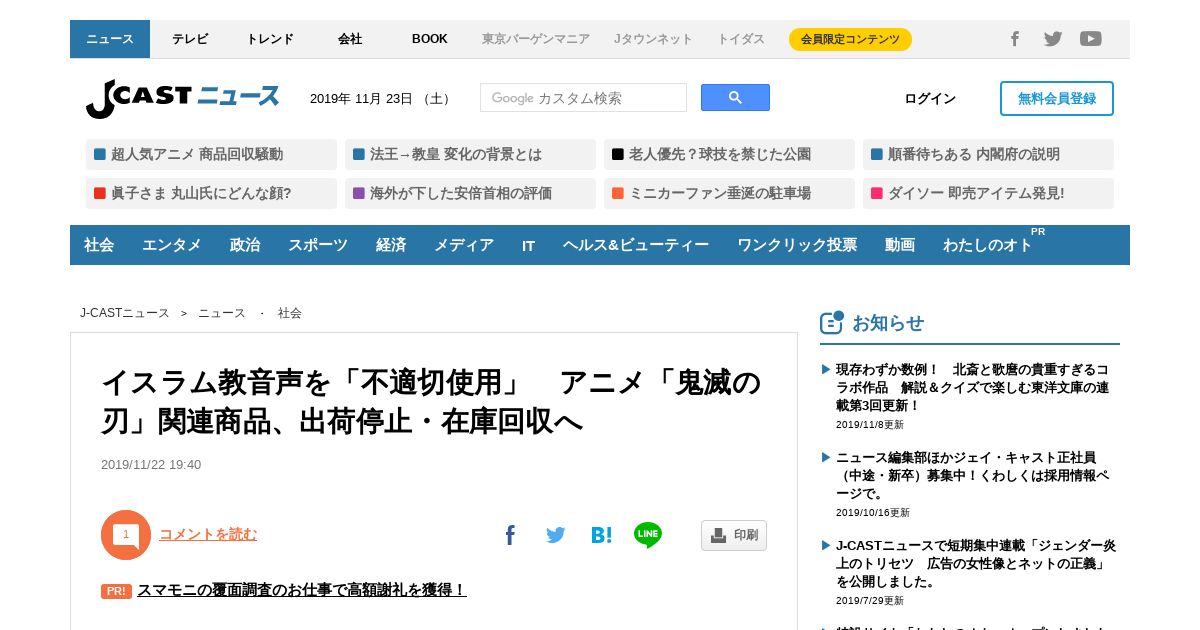Screen dimensions: 1200x630
Task: Click the 会員限定コンテンツ yellow button
Action: point(850,39)
